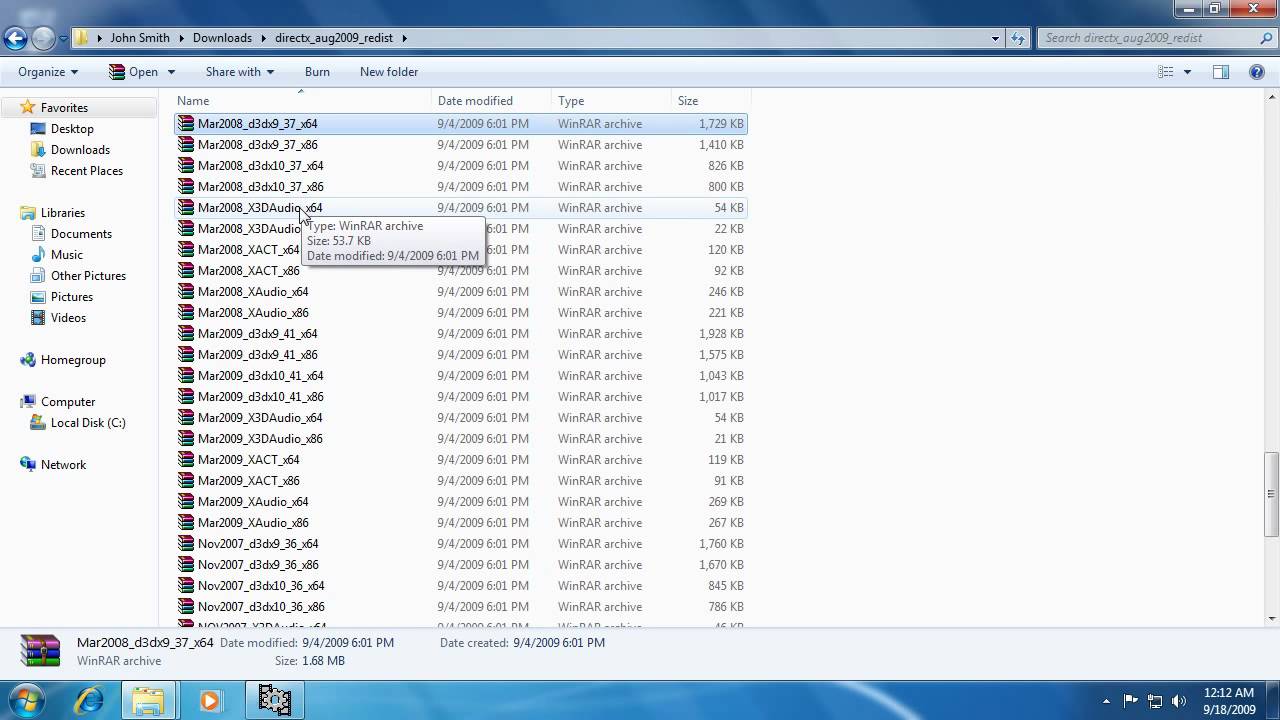Click the Forward navigation arrow button
This screenshot has width=1280, height=720.
tap(43, 38)
